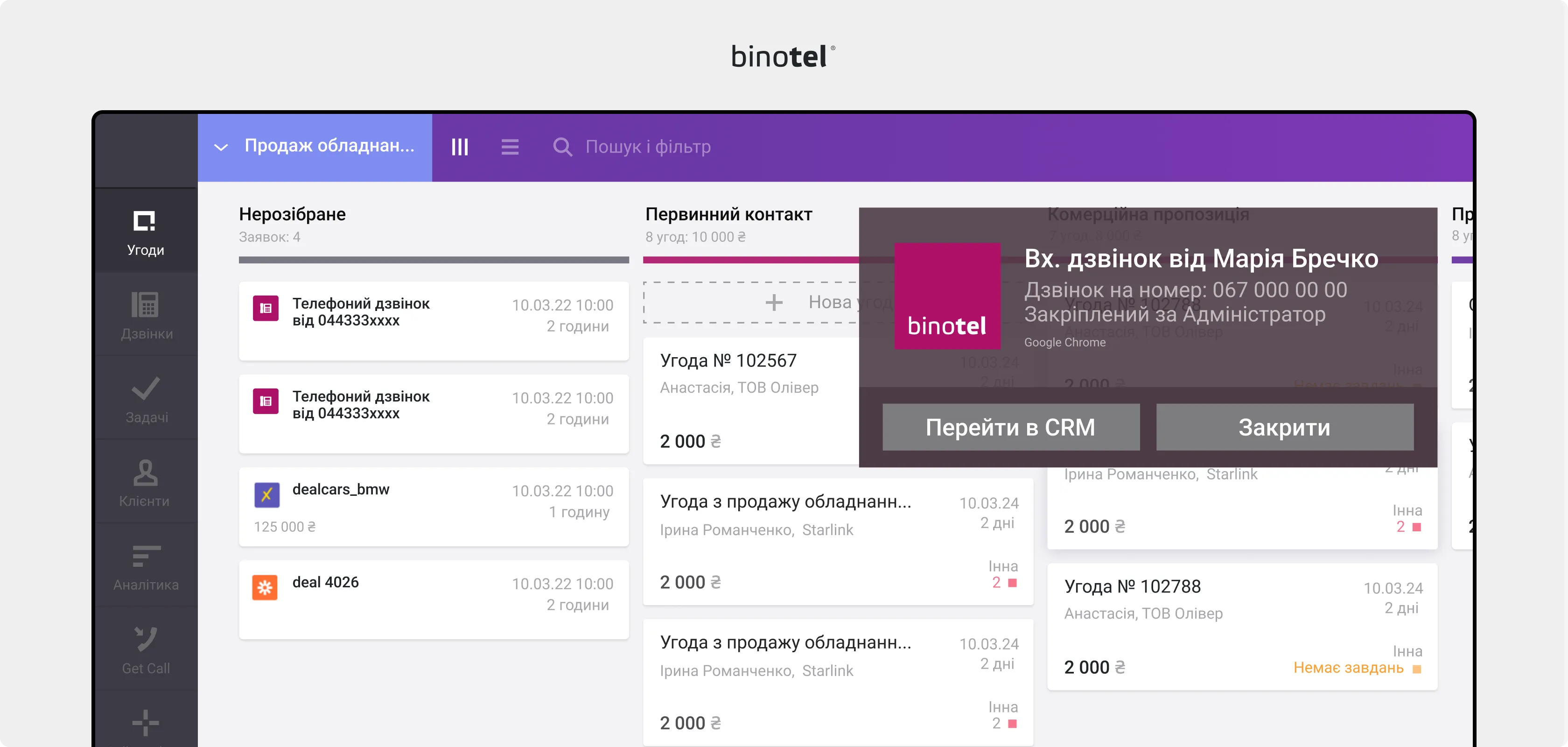Image resolution: width=1568 pixels, height=747 pixels.
Task: Click 8 угод: 10 000 ₴ summary text
Action: click(x=695, y=237)
